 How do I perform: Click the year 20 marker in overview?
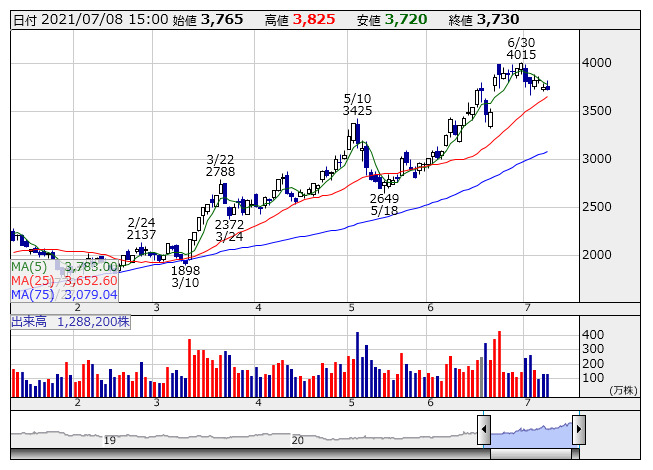pyautogui.click(x=297, y=440)
